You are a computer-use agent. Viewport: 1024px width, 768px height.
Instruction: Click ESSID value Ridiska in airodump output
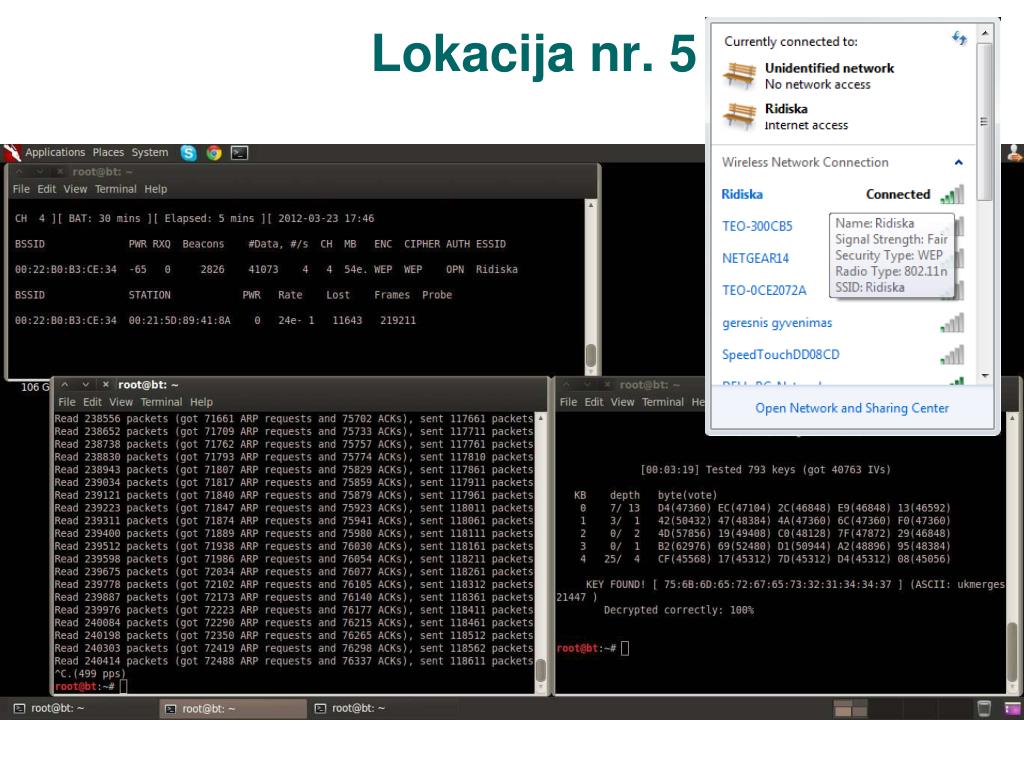pos(496,269)
